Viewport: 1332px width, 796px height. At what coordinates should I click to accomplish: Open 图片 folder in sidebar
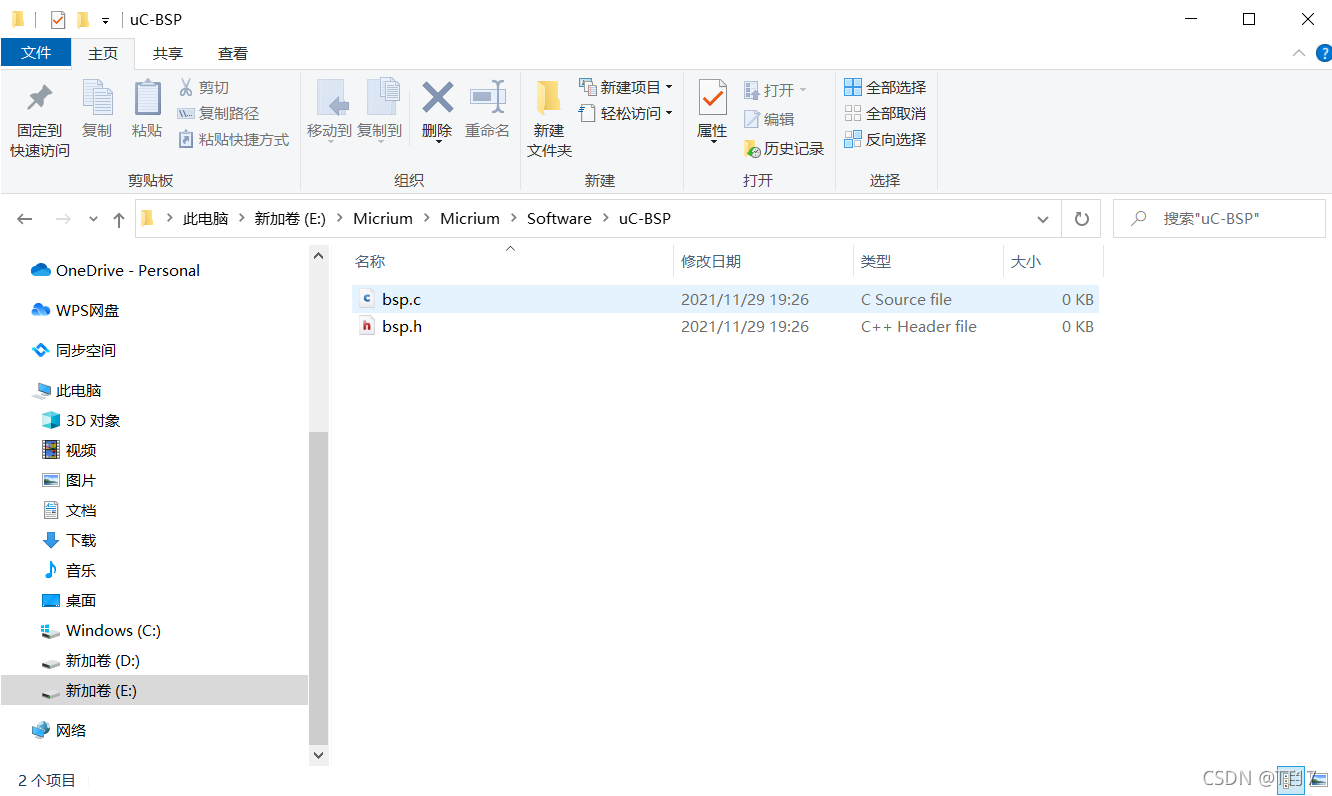pos(69,480)
